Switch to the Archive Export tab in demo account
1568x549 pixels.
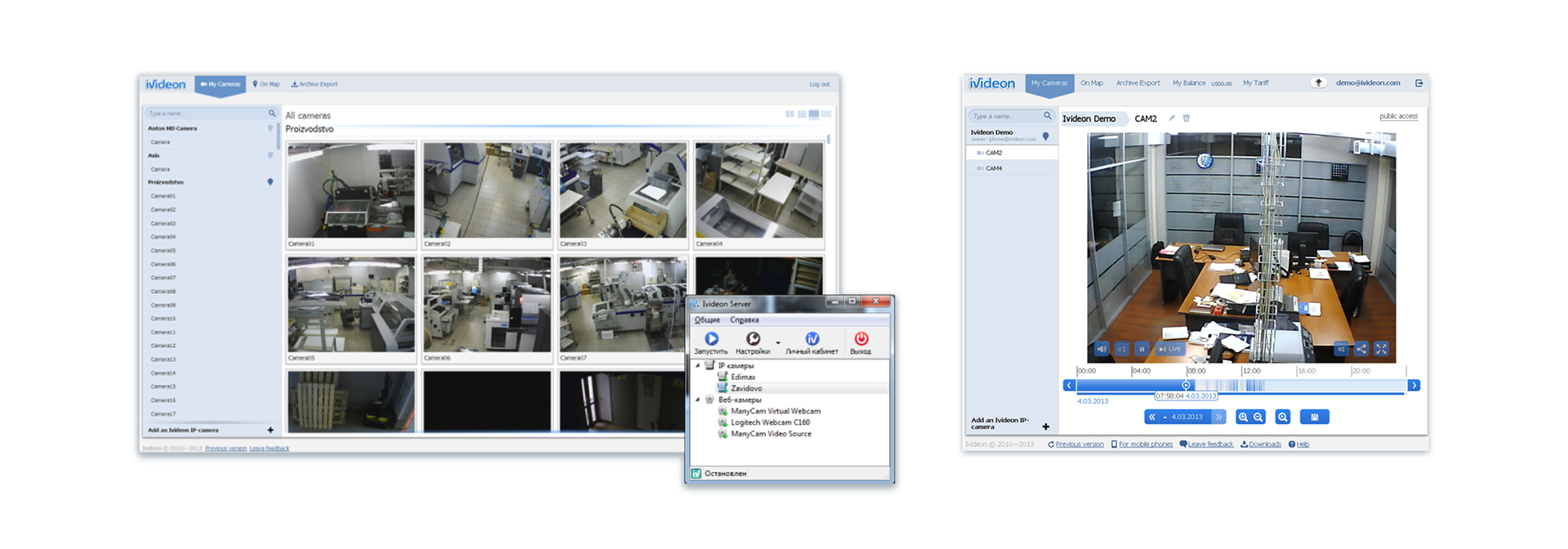(x=1138, y=83)
